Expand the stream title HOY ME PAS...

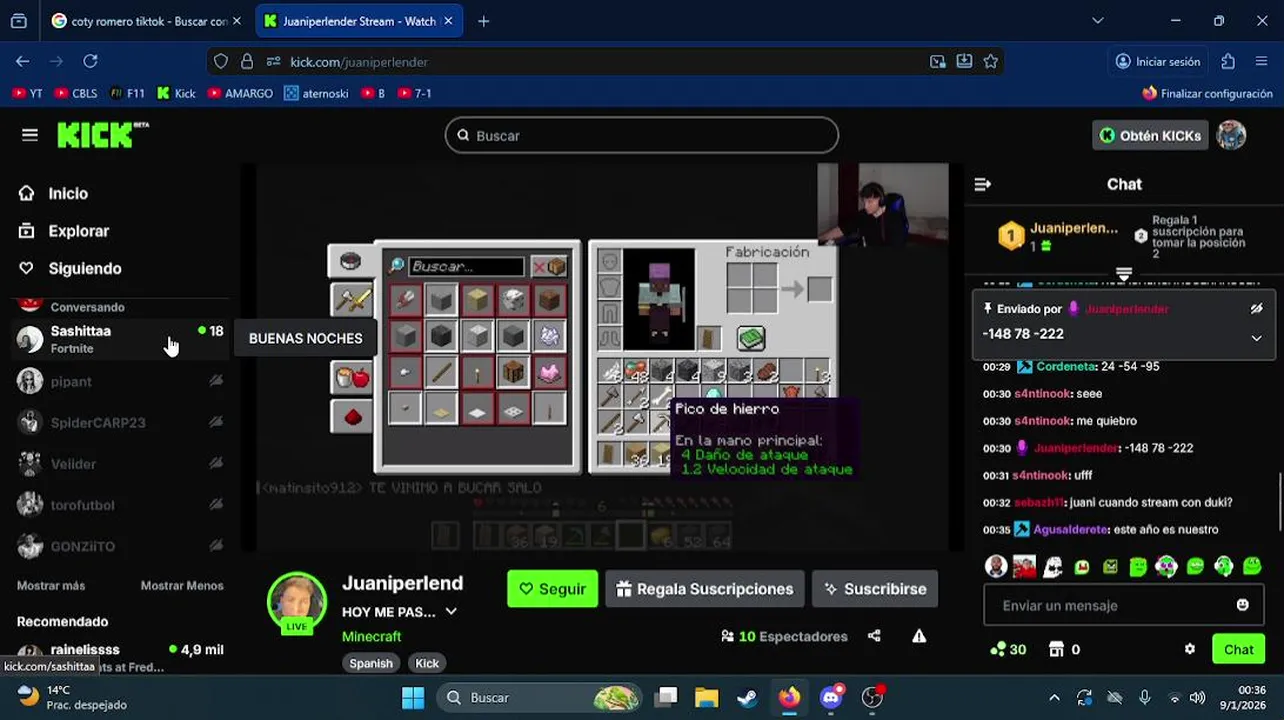(x=451, y=612)
